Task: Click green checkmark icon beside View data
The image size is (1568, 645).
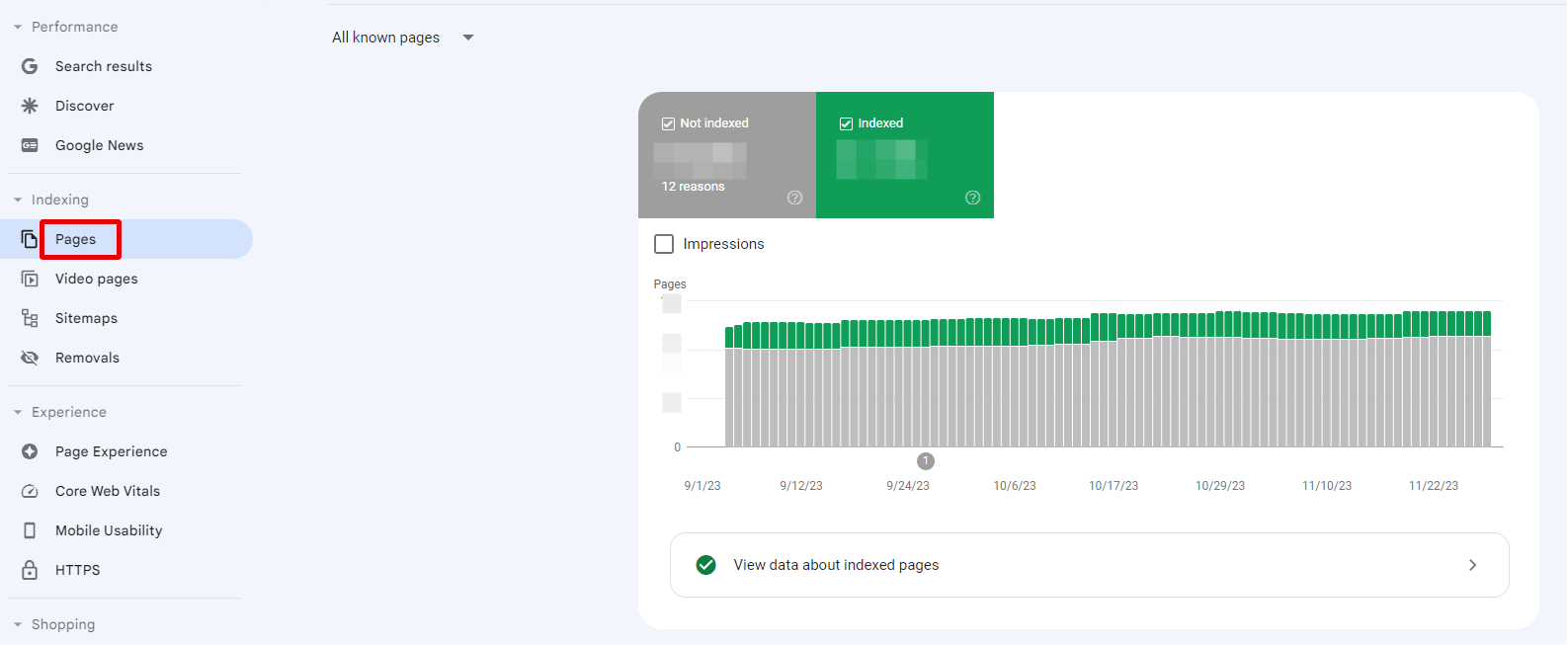Action: pyautogui.click(x=705, y=565)
